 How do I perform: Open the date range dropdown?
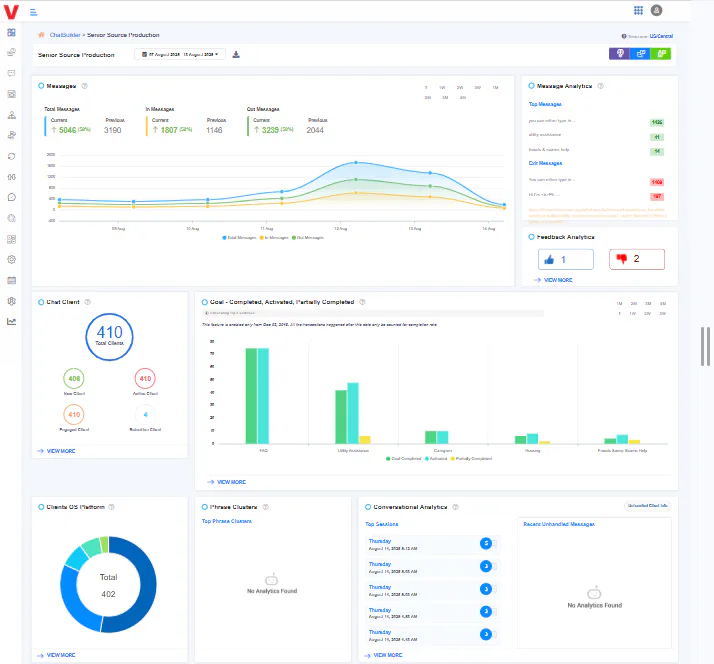(180, 54)
